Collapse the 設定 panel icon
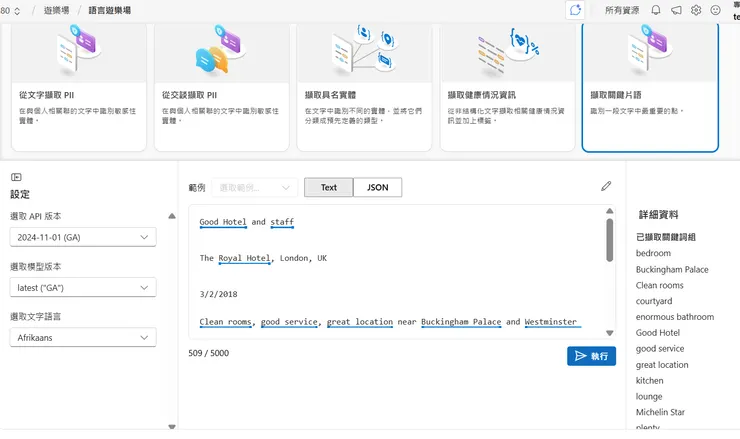This screenshot has height=439, width=740. tap(16, 177)
